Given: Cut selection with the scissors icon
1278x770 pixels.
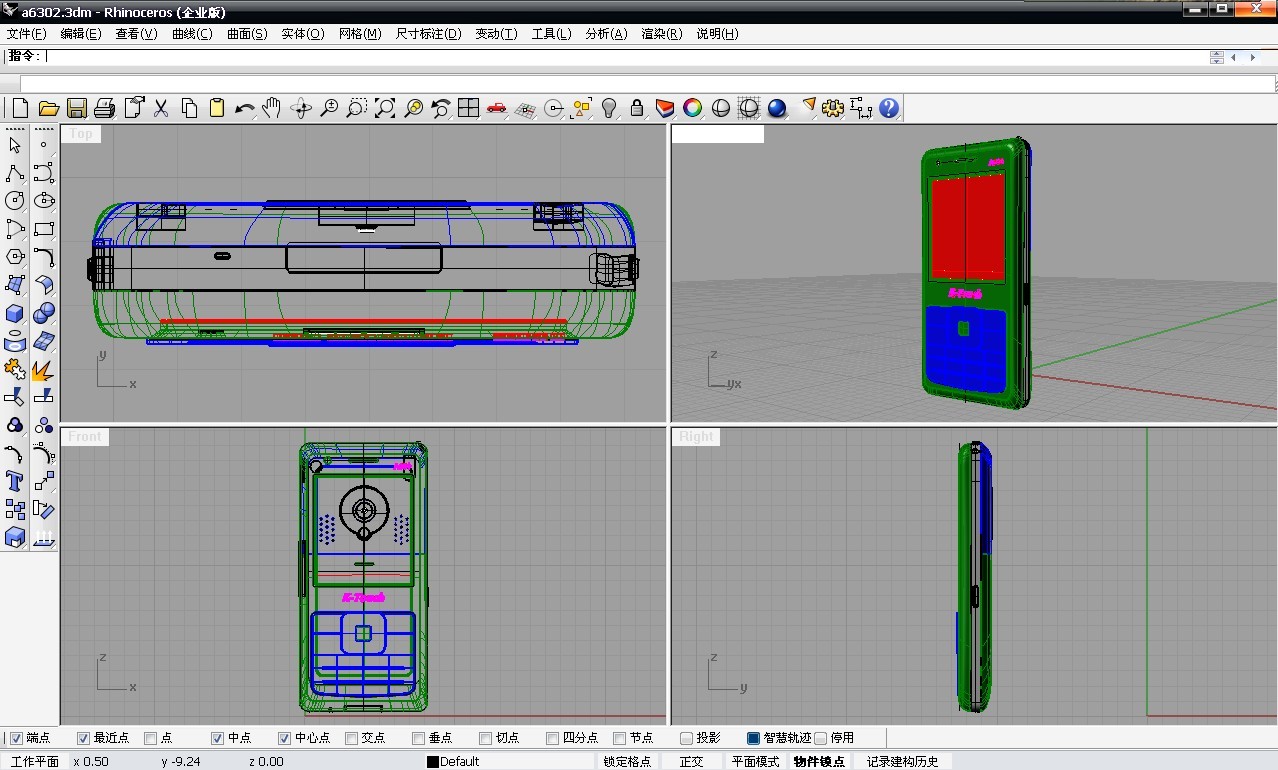Looking at the screenshot, I should pos(160,108).
